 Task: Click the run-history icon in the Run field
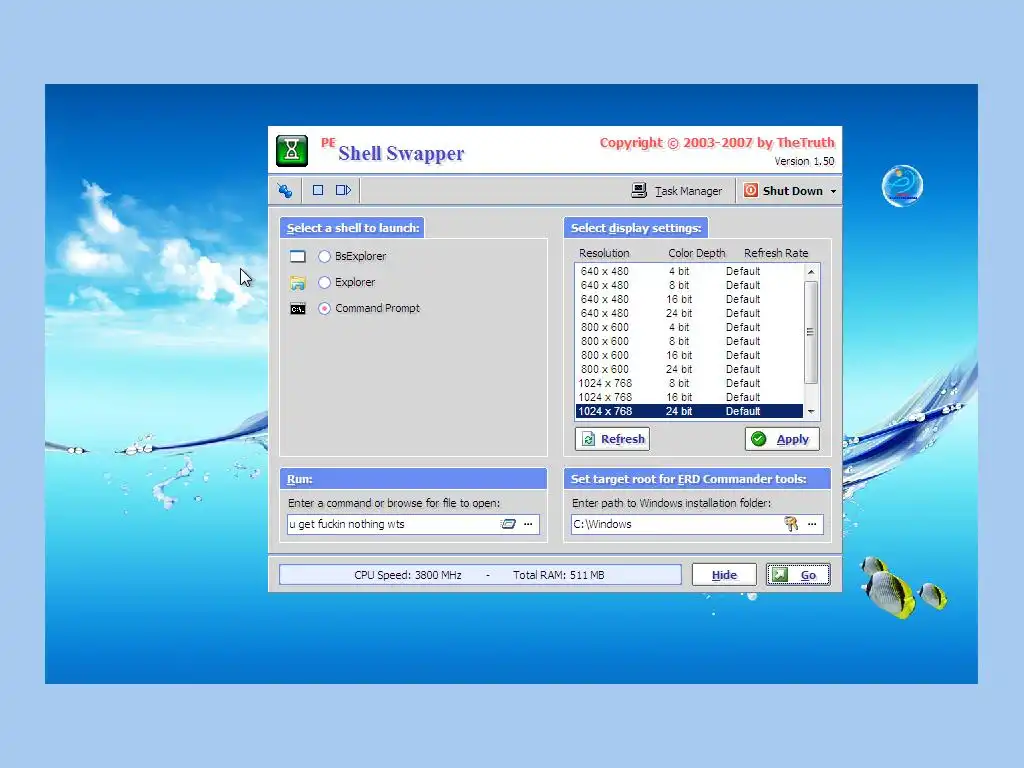[x=508, y=524]
